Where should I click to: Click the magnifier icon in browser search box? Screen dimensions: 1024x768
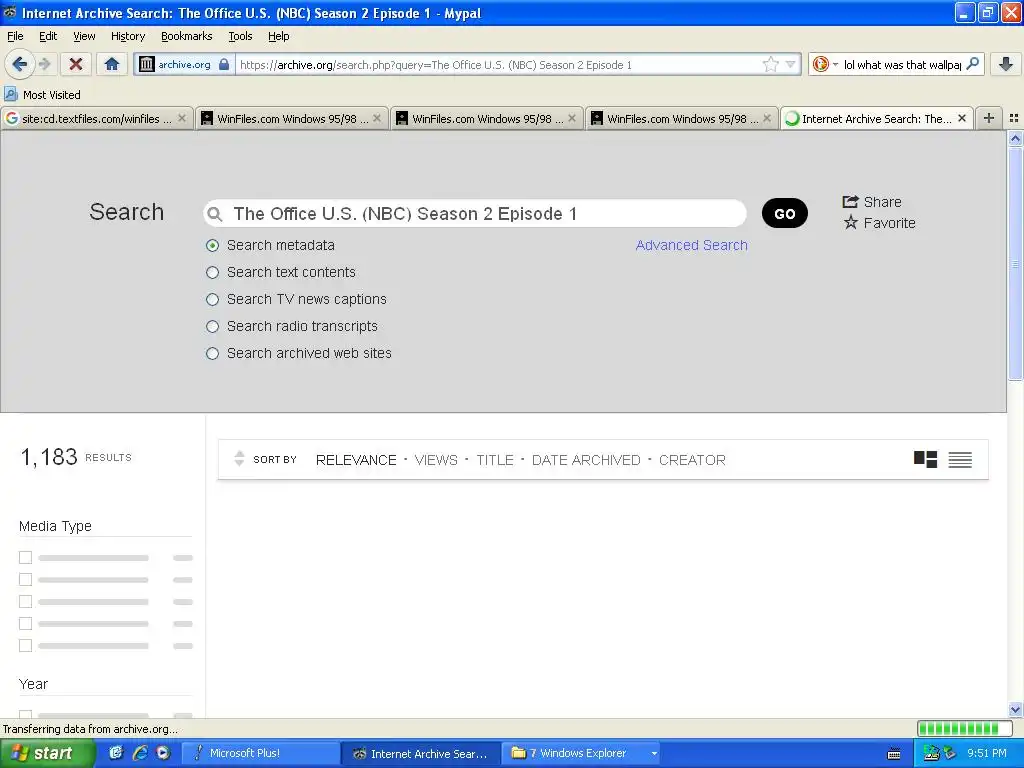[972, 64]
